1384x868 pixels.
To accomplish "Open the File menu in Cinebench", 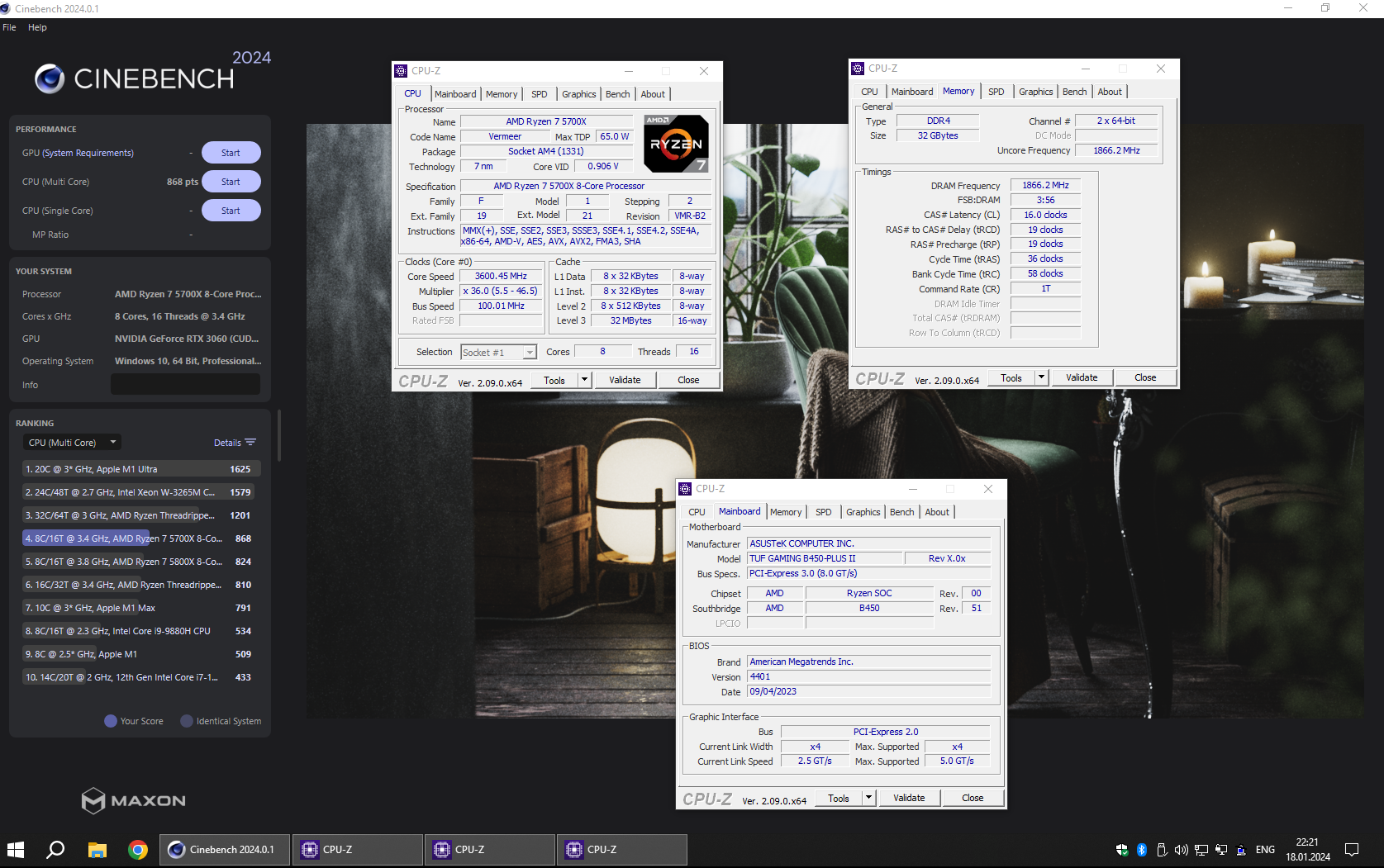I will click(x=9, y=27).
